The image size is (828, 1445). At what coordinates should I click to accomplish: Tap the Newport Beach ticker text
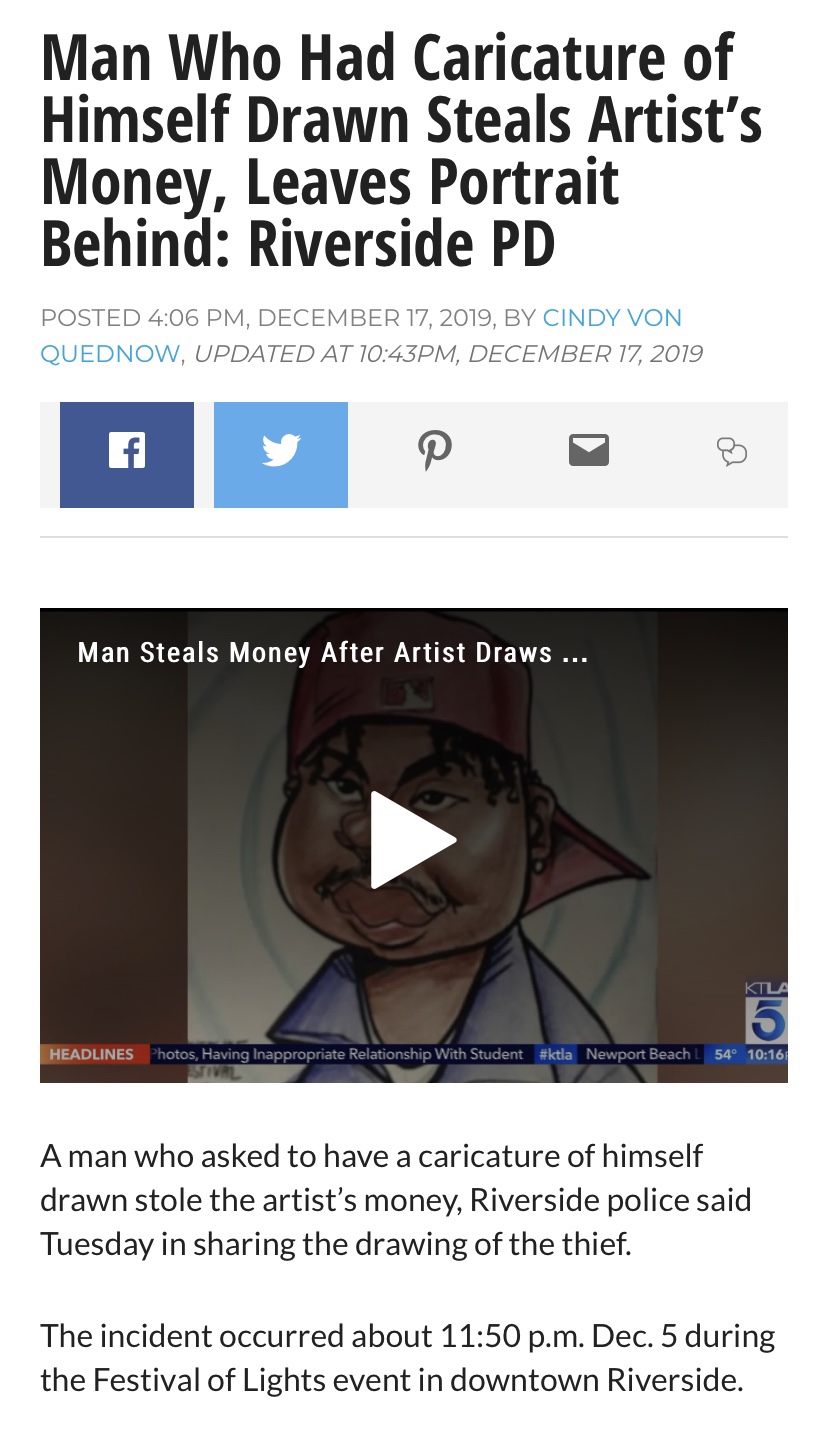[x=638, y=1054]
